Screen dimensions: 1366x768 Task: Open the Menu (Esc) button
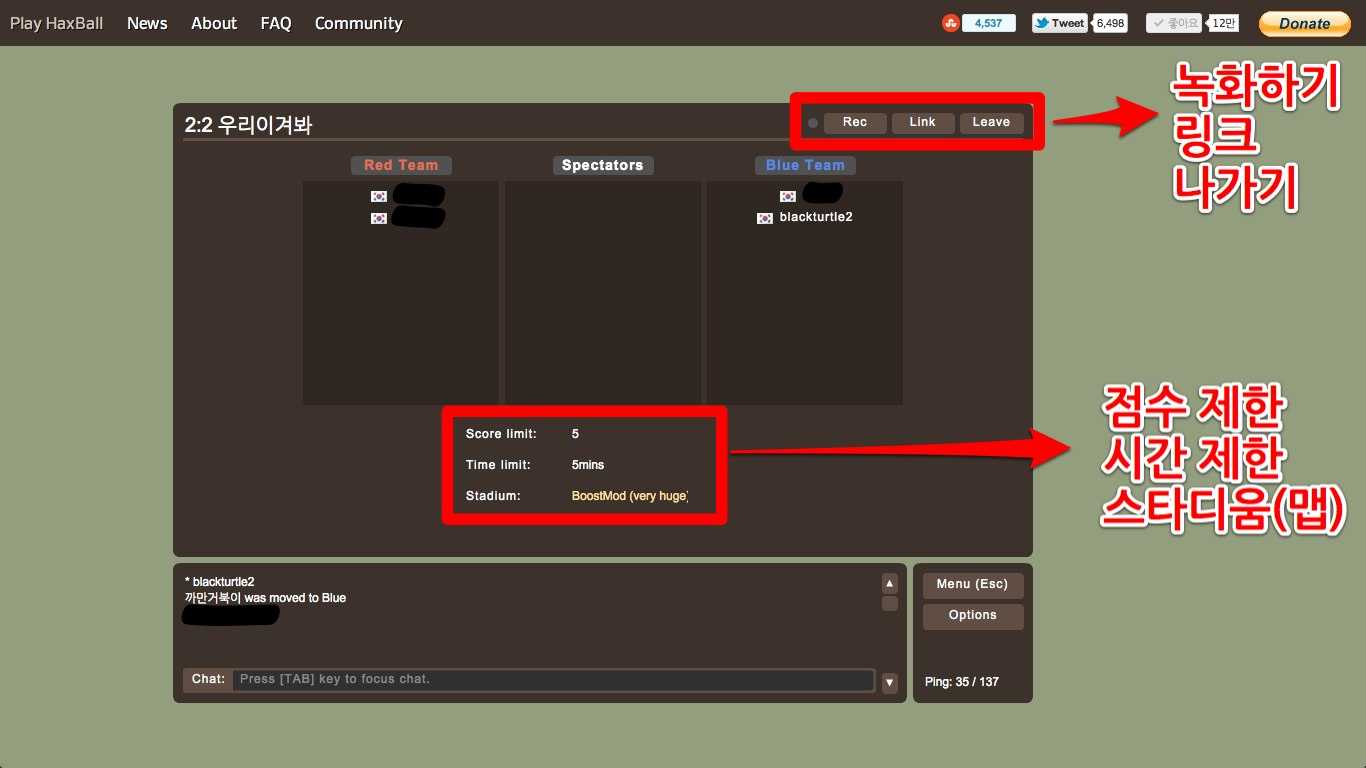coord(973,585)
